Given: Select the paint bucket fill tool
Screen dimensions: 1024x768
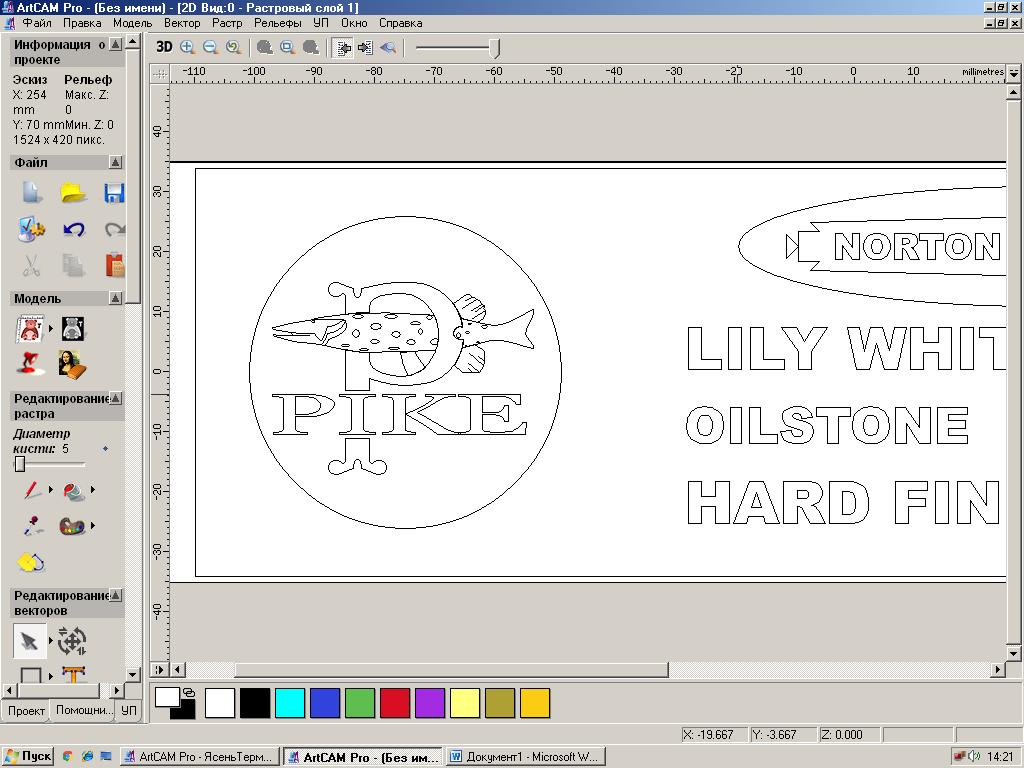Looking at the screenshot, I should (x=73, y=490).
